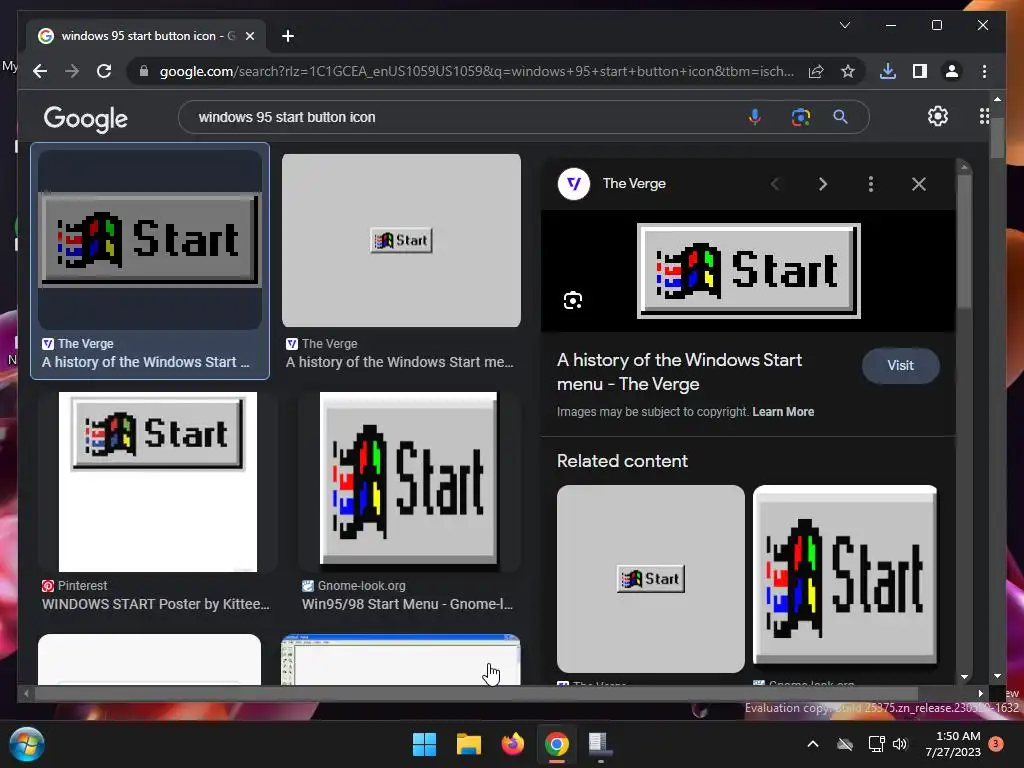Open tab search chevron in title bar
This screenshot has width=1024, height=768.
pos(844,25)
